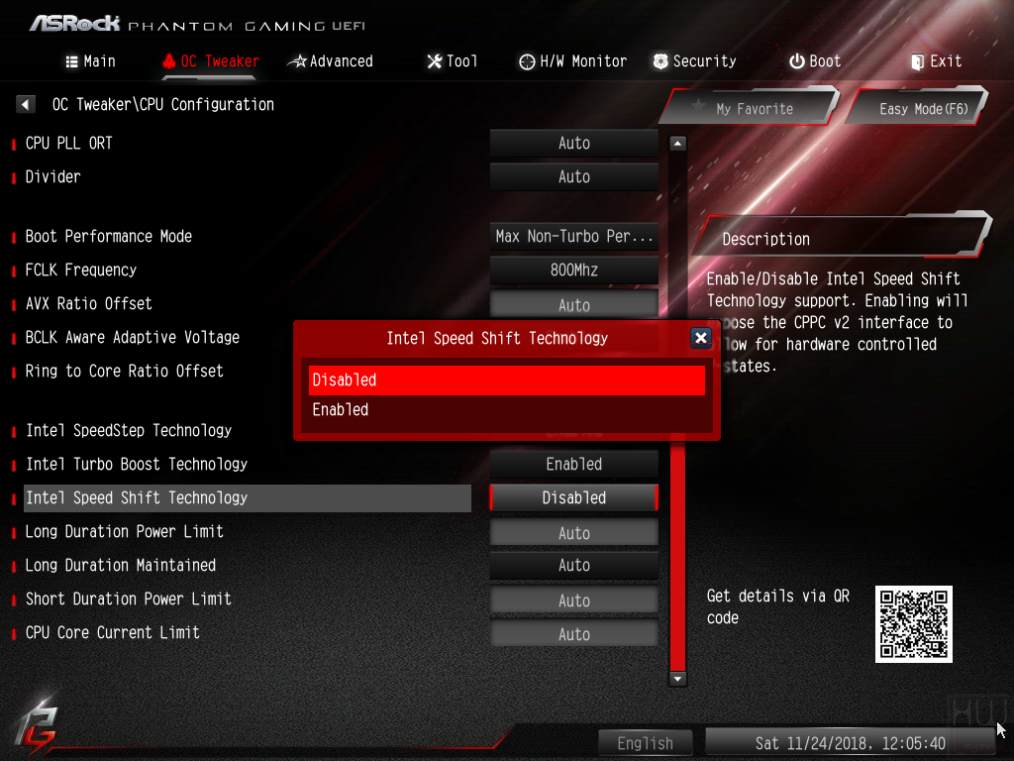This screenshot has height=761, width=1014.
Task: Open Long Duration Maintained value dropdown
Action: (574, 566)
